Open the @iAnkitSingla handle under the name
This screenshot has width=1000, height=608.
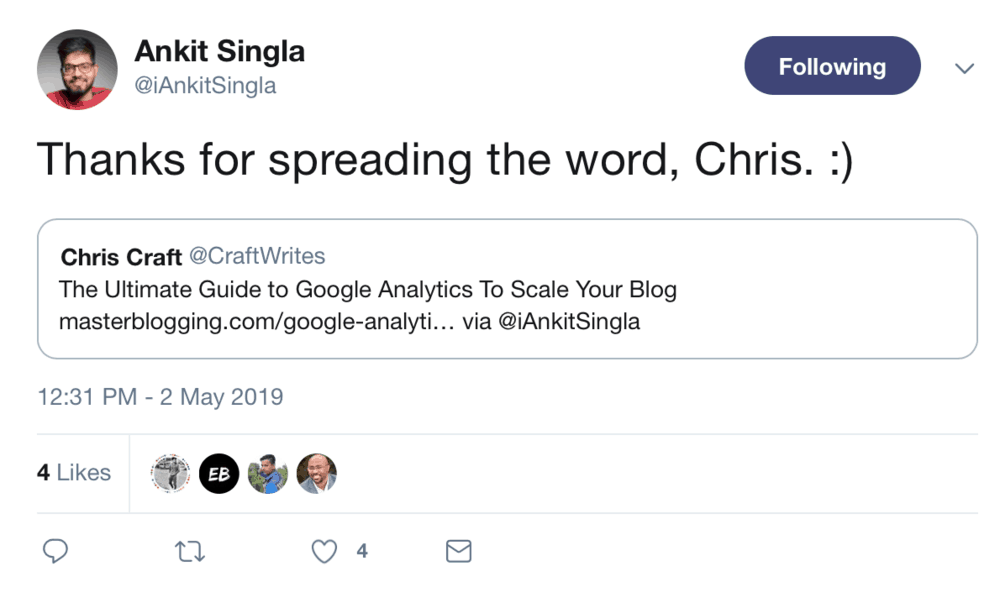pyautogui.click(x=205, y=86)
